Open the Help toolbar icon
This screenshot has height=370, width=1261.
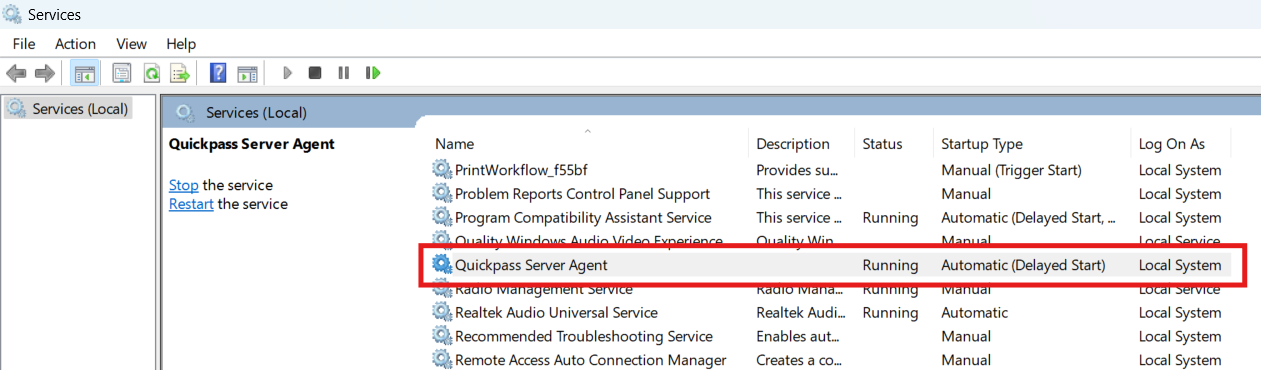click(218, 73)
